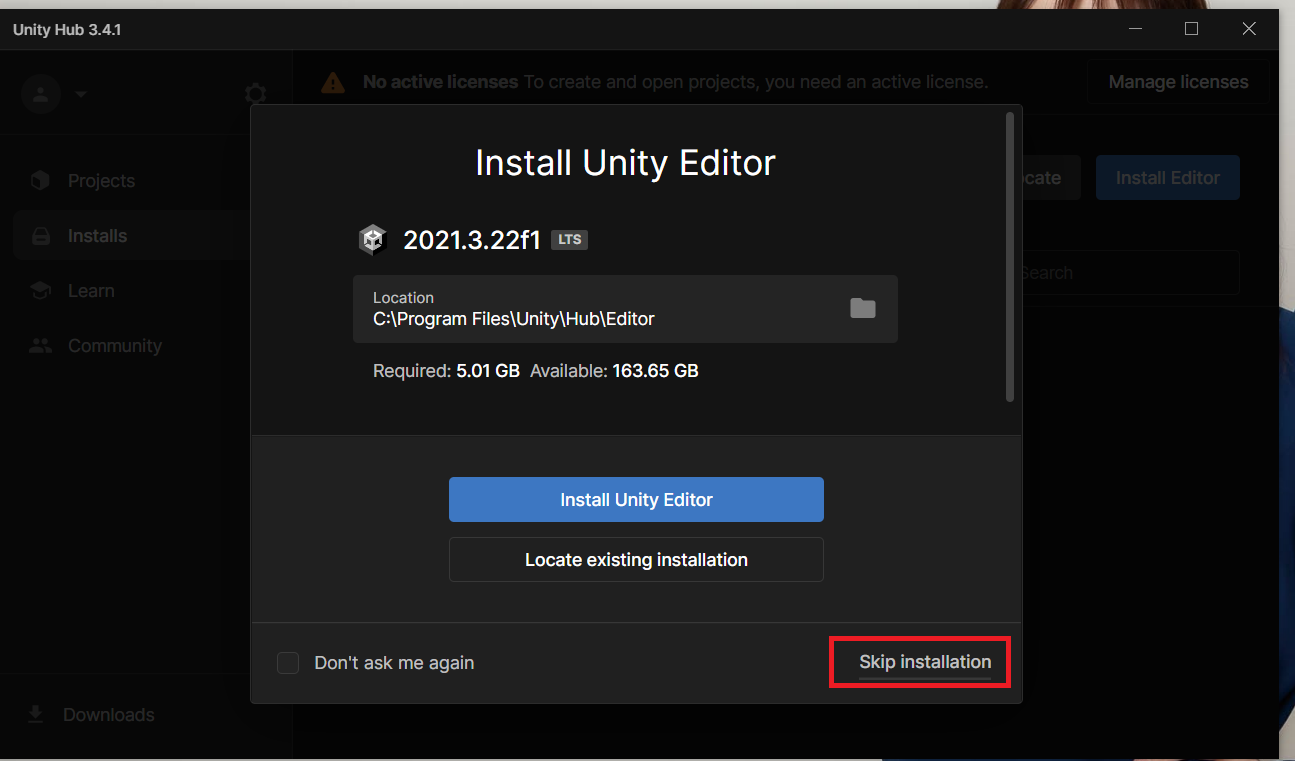
Task: Click the Required 5.01 GB text
Action: [446, 371]
